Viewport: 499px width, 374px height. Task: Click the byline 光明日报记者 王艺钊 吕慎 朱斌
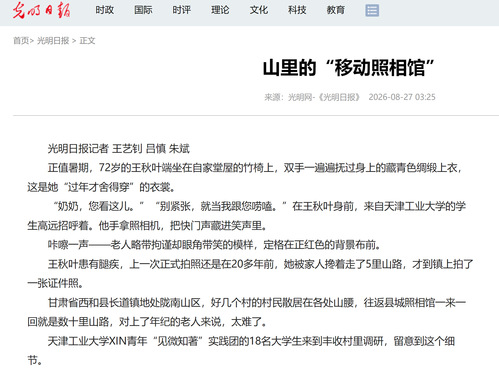[x=119, y=148]
